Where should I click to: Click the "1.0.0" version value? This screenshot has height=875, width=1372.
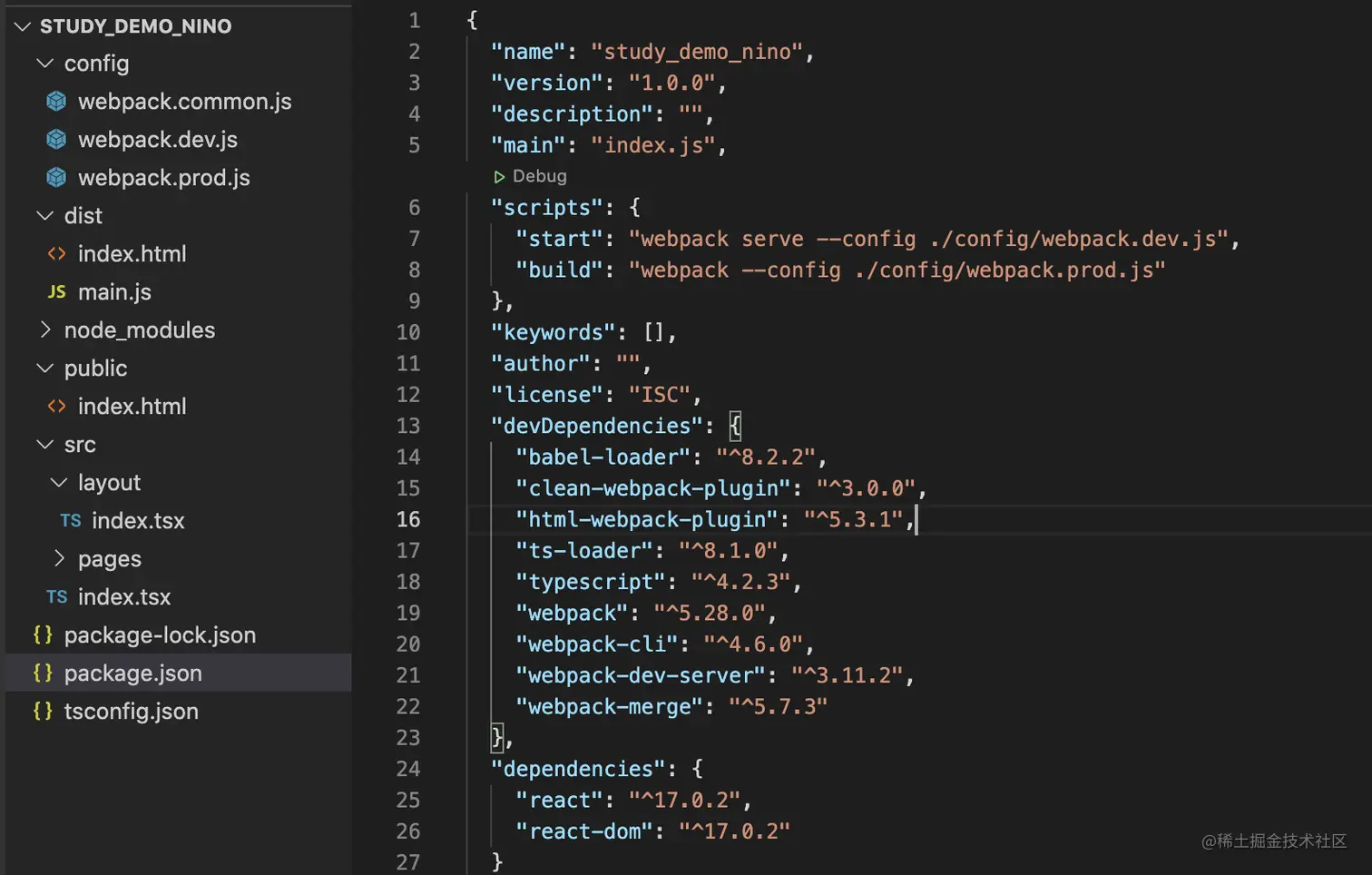(672, 83)
